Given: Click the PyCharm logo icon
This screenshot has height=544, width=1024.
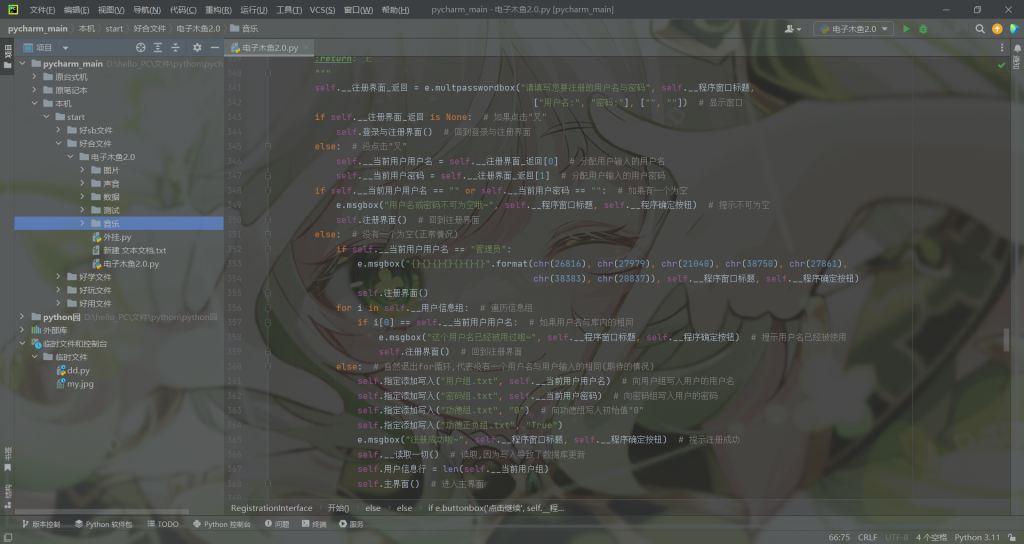Looking at the screenshot, I should 13,9.
